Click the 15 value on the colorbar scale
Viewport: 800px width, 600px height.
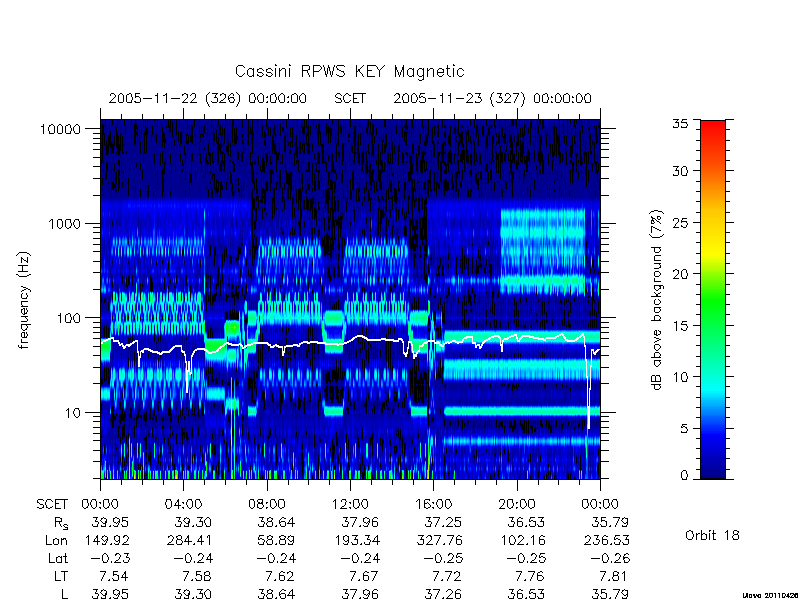[x=680, y=326]
